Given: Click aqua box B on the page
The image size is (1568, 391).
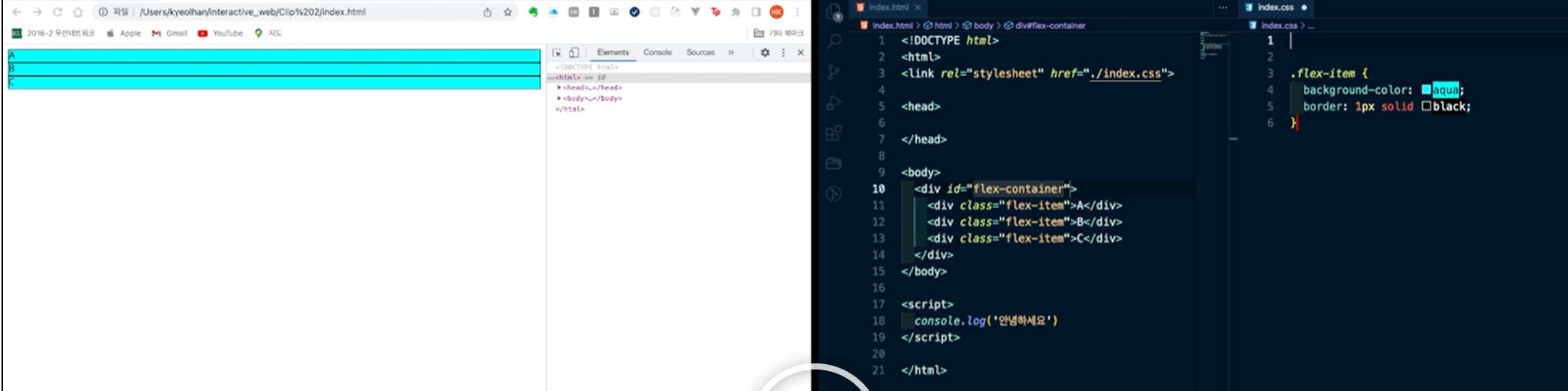Looking at the screenshot, I should pos(274,68).
